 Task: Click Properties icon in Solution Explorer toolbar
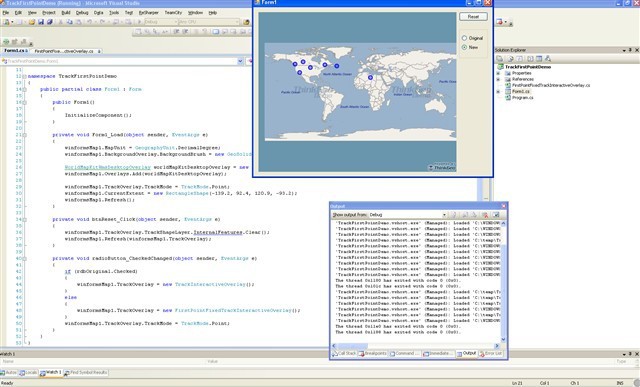point(500,59)
